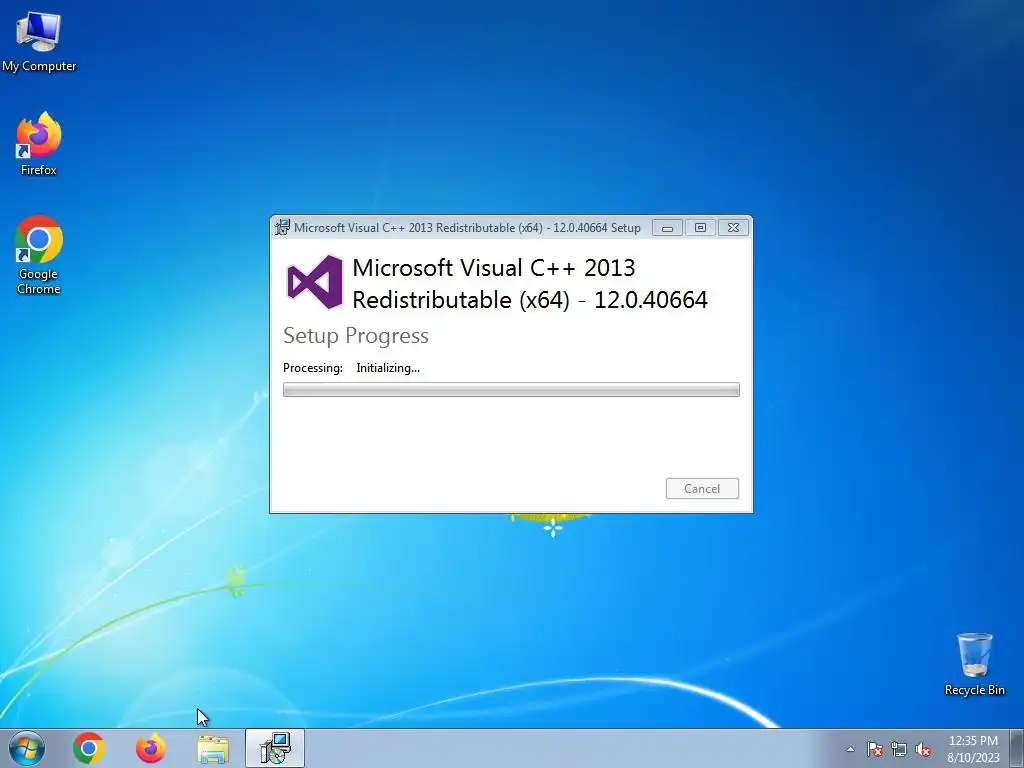Close the Visual C++ setup window
1024x768 pixels.
click(733, 228)
